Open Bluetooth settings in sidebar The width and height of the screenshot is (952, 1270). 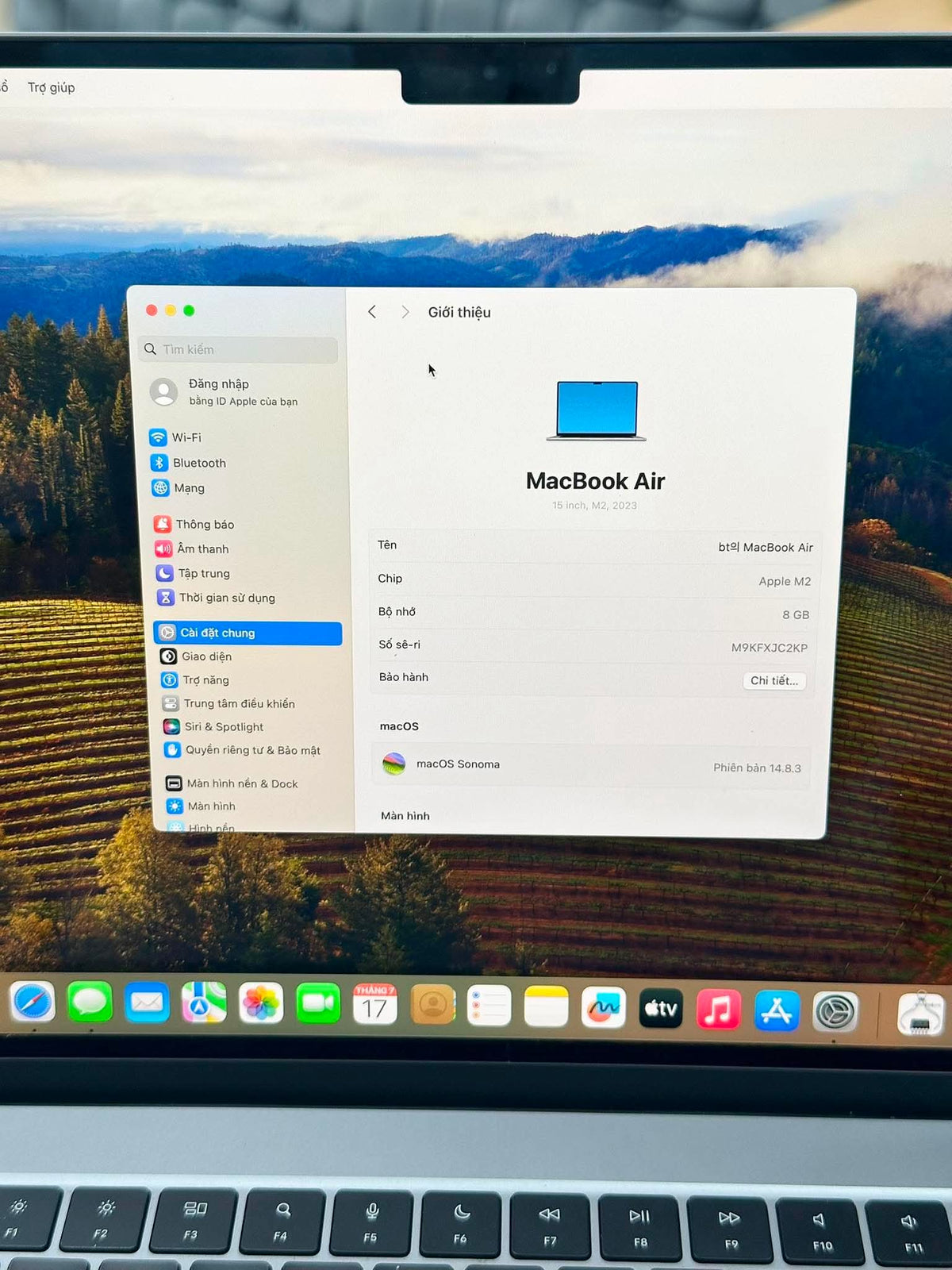coord(188,463)
